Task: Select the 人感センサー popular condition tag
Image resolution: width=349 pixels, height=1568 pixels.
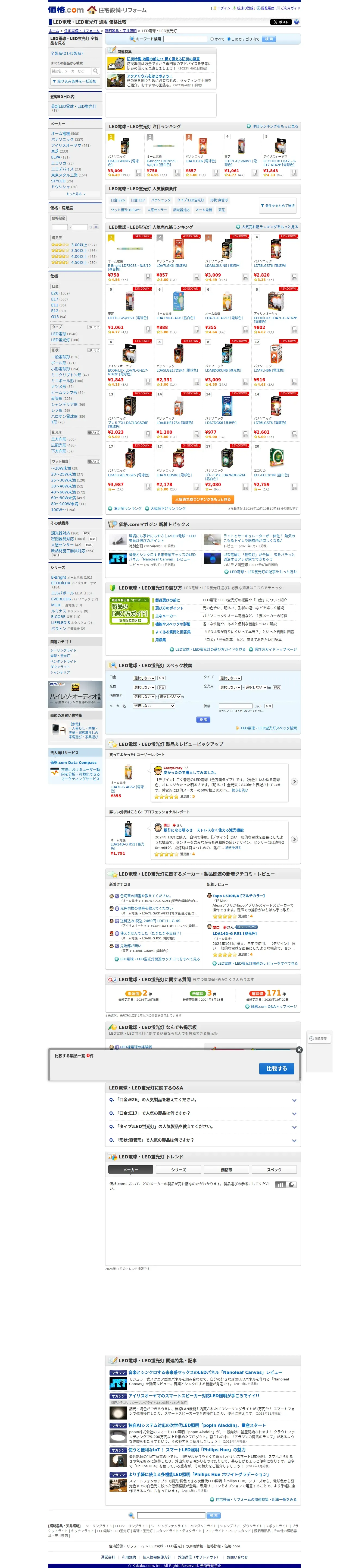Action: point(157,210)
